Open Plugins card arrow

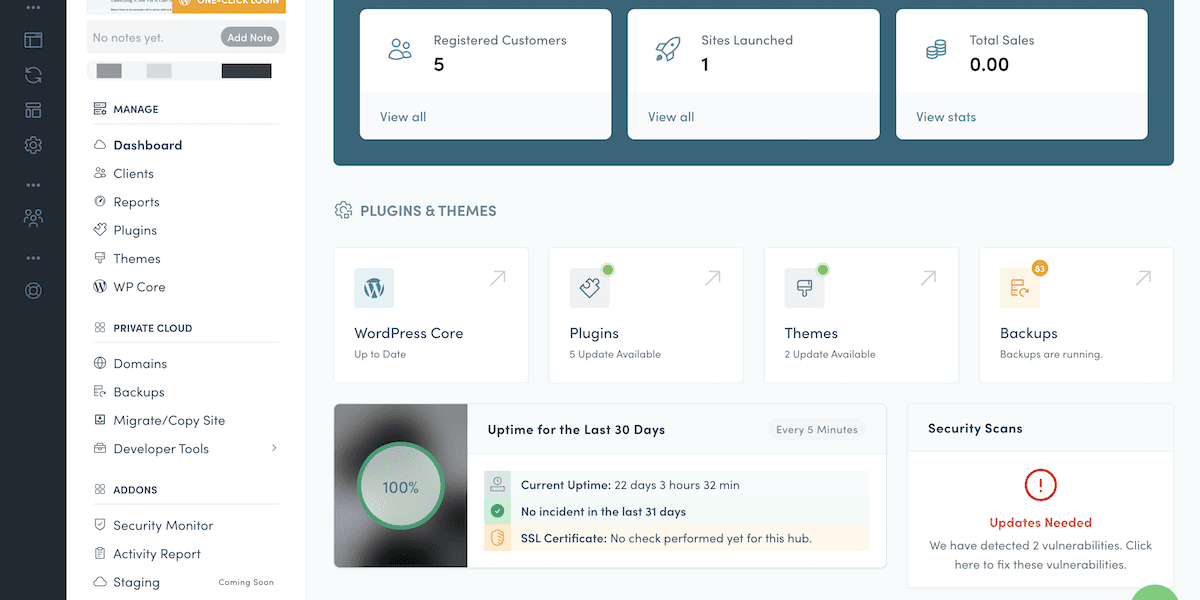713,278
